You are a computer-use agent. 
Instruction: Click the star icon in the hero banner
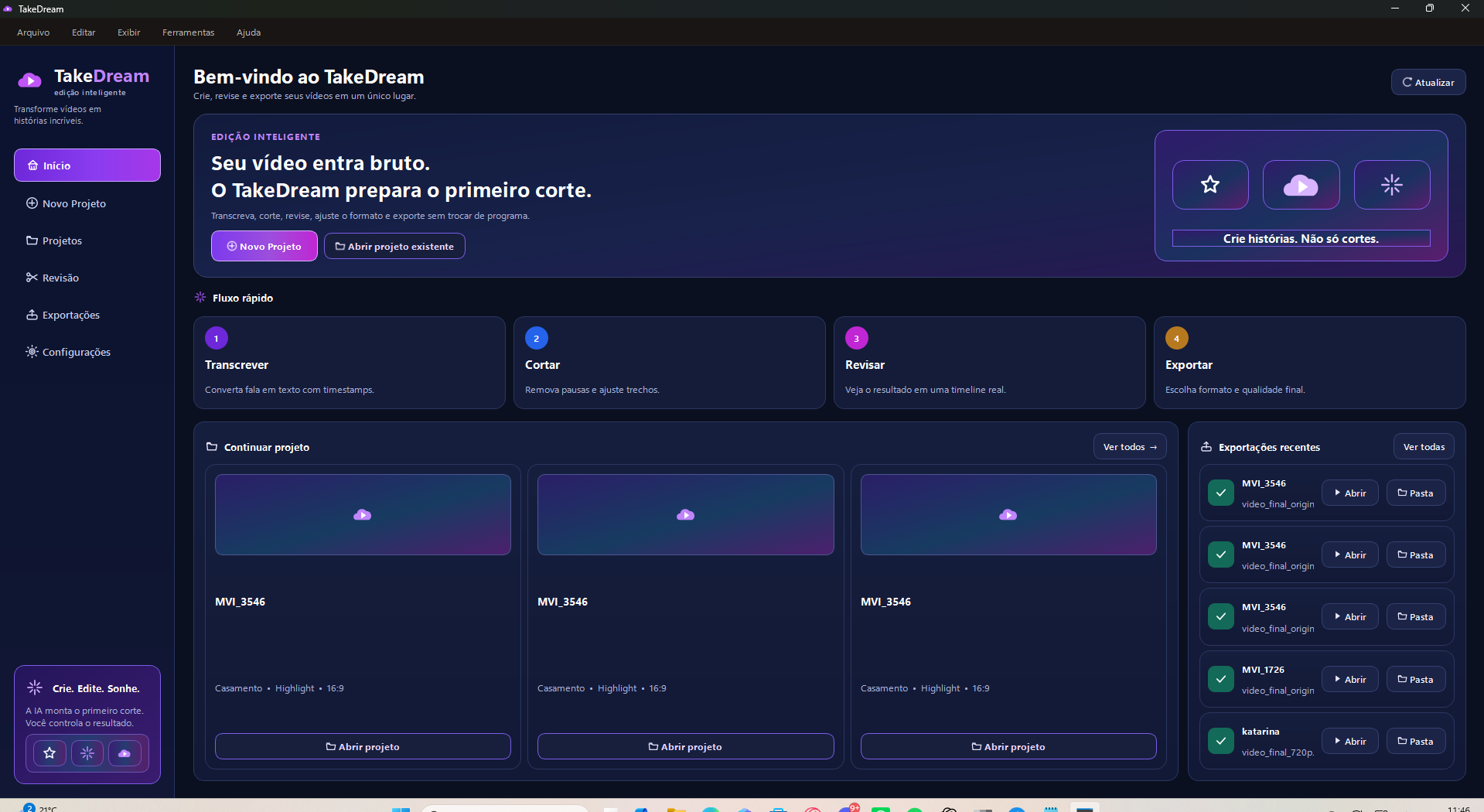[1210, 185]
